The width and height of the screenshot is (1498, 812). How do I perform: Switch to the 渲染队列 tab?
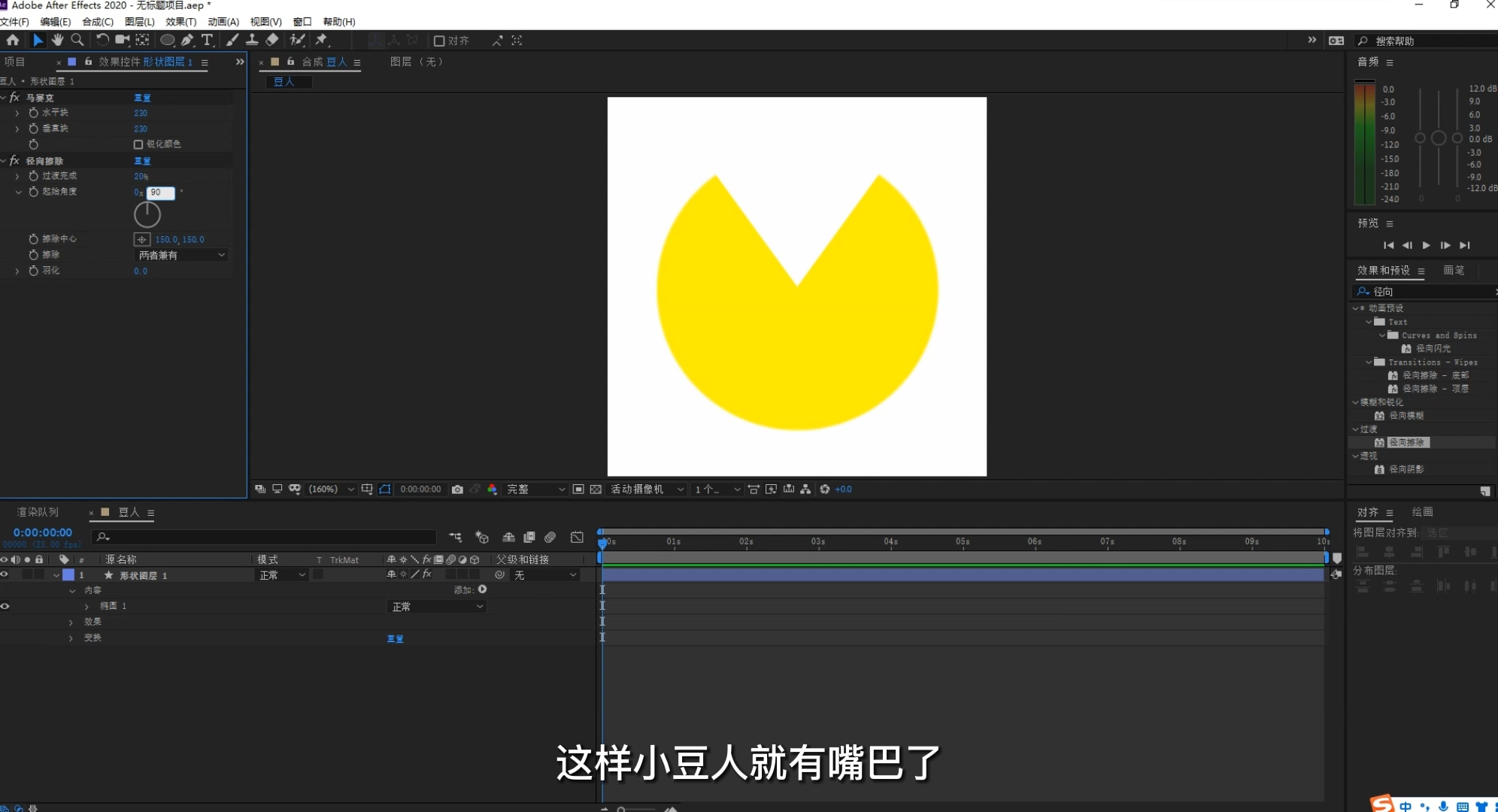(x=38, y=512)
